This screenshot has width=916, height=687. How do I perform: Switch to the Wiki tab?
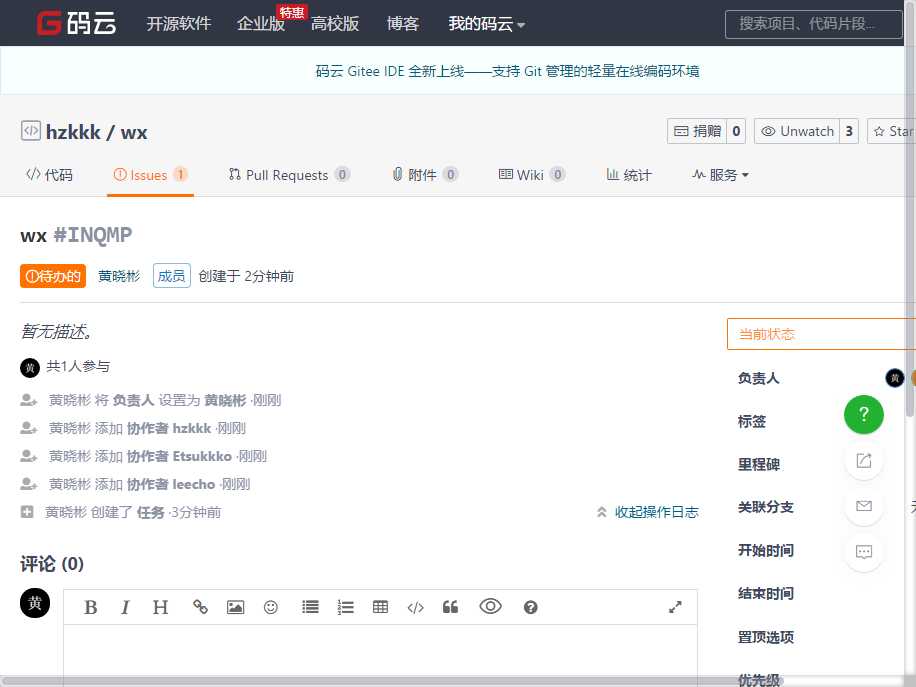(532, 175)
